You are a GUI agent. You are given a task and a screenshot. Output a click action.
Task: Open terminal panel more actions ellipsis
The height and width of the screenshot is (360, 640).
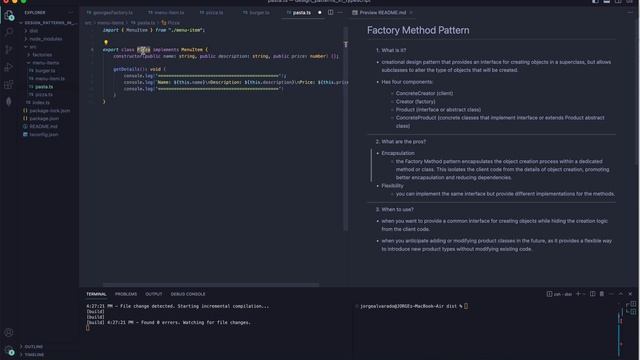611,294
